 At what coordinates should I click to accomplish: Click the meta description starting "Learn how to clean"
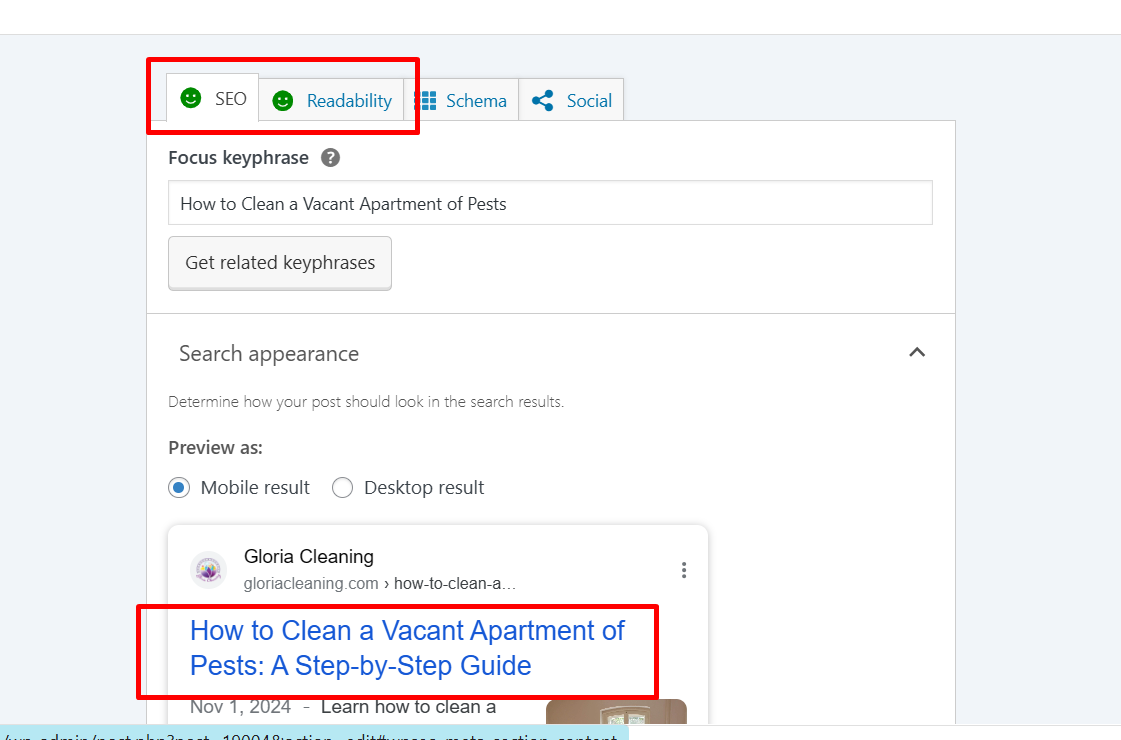pyautogui.click(x=408, y=708)
